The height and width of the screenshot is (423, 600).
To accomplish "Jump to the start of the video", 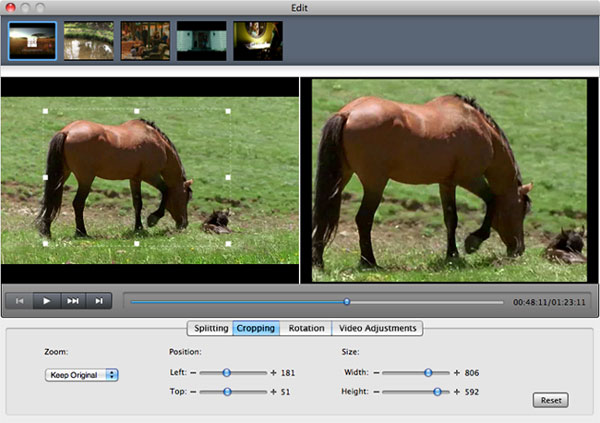I will pyautogui.click(x=19, y=300).
